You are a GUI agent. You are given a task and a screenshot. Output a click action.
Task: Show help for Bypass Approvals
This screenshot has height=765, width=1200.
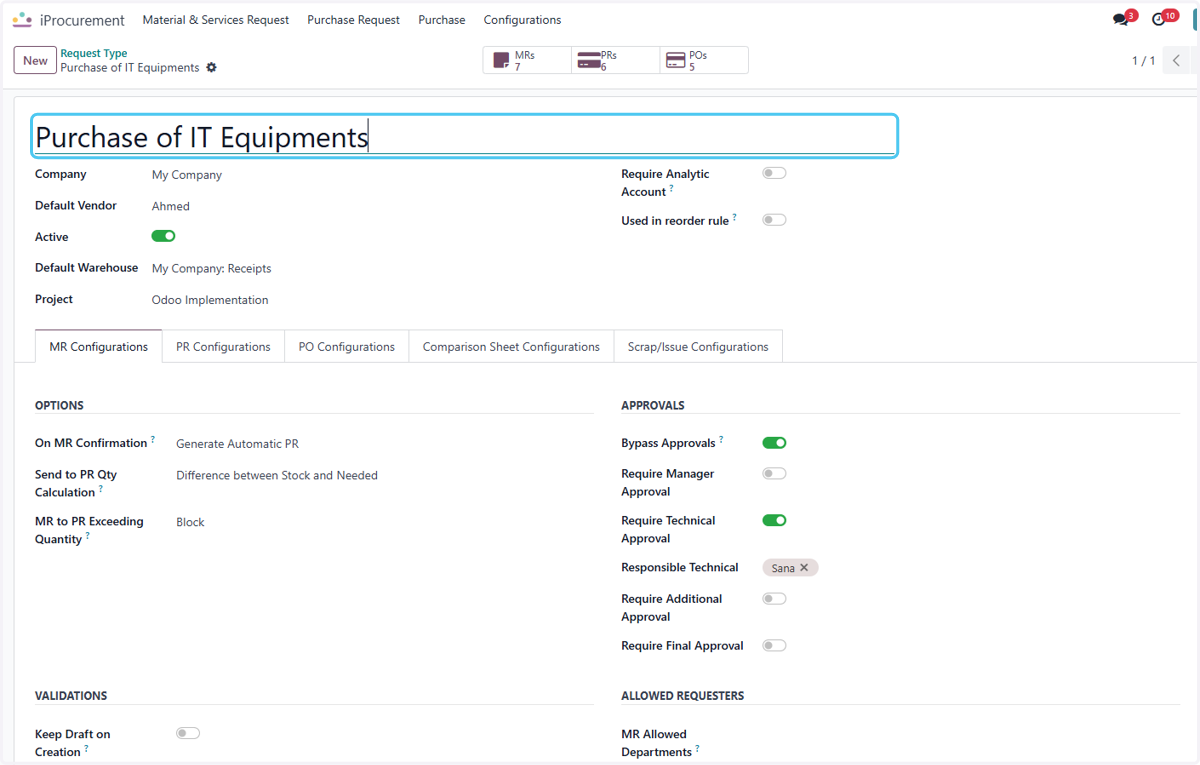[x=721, y=439]
